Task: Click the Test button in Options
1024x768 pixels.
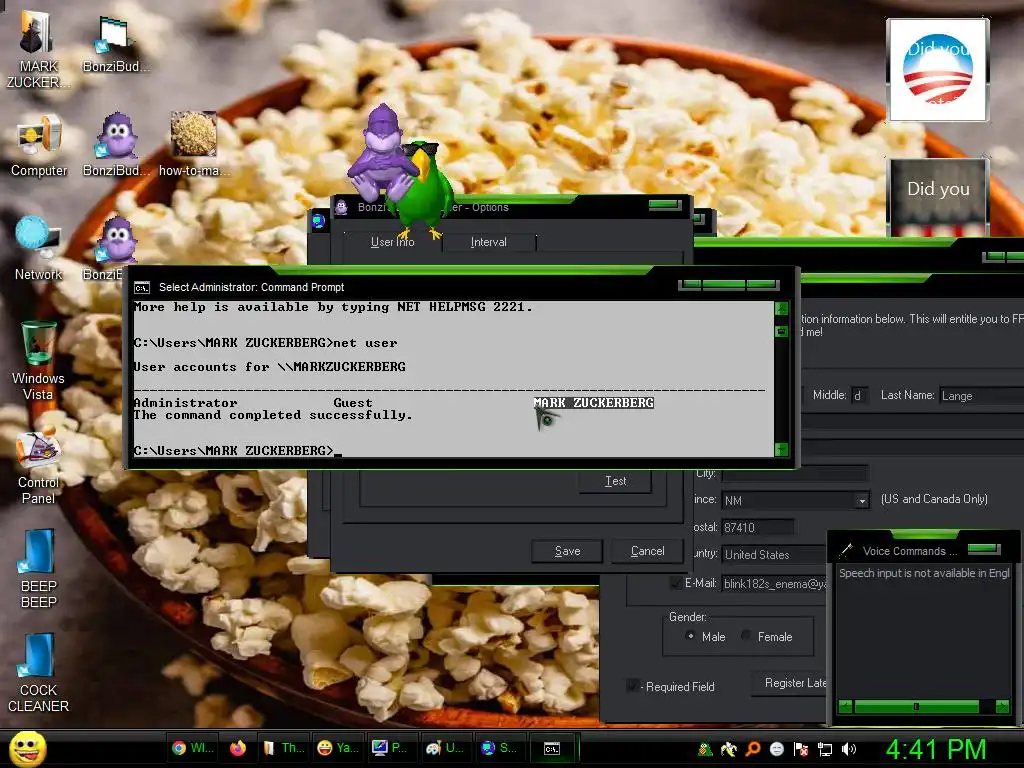Action: 615,481
